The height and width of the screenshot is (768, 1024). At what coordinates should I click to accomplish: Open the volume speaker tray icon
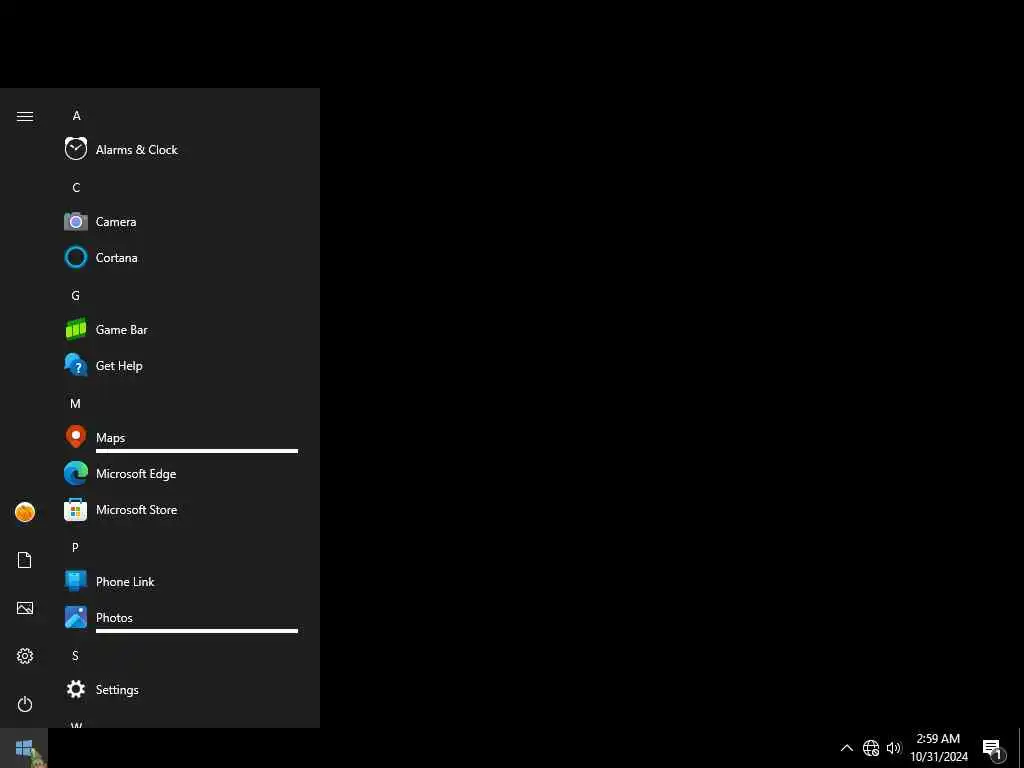click(894, 748)
